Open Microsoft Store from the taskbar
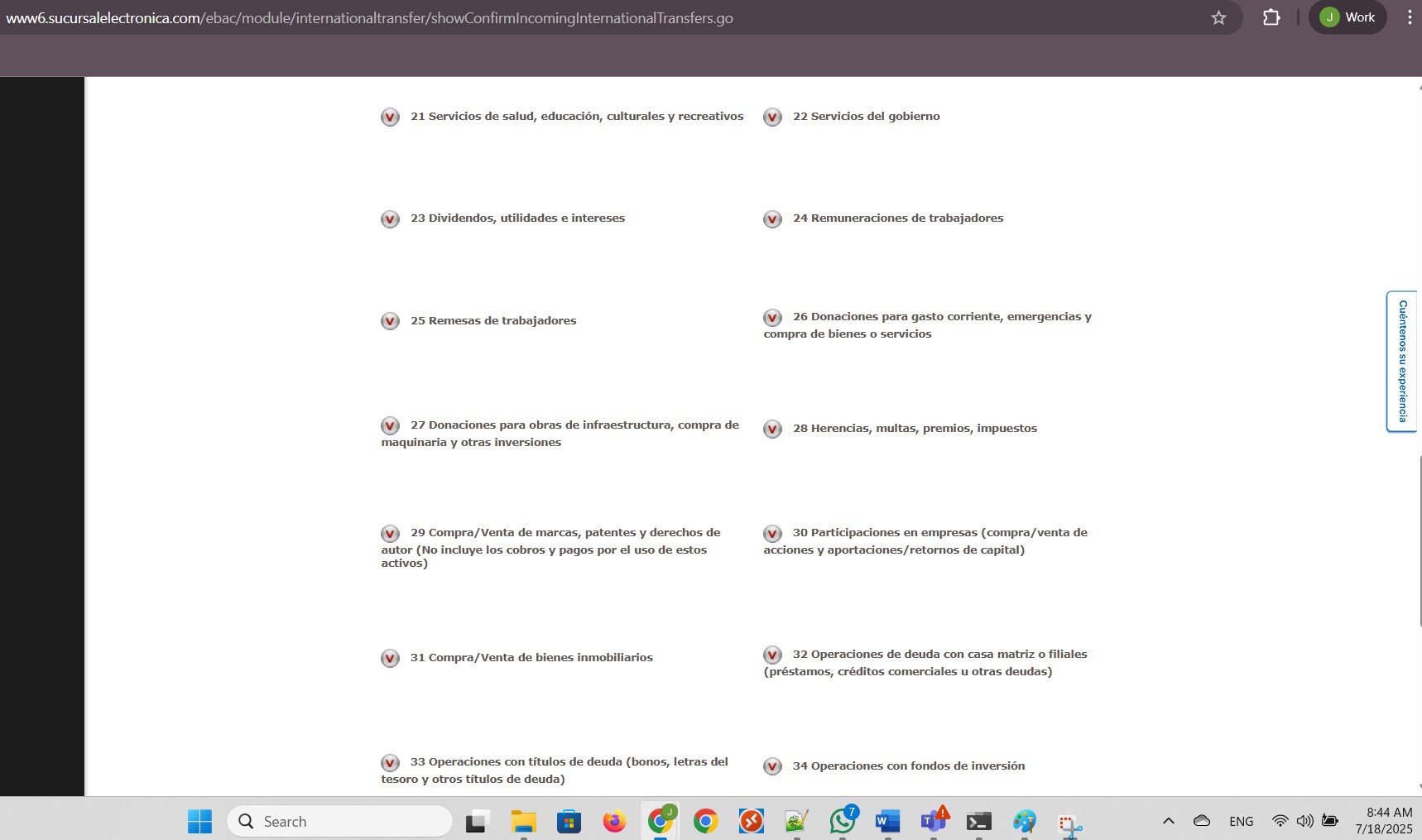 click(569, 821)
